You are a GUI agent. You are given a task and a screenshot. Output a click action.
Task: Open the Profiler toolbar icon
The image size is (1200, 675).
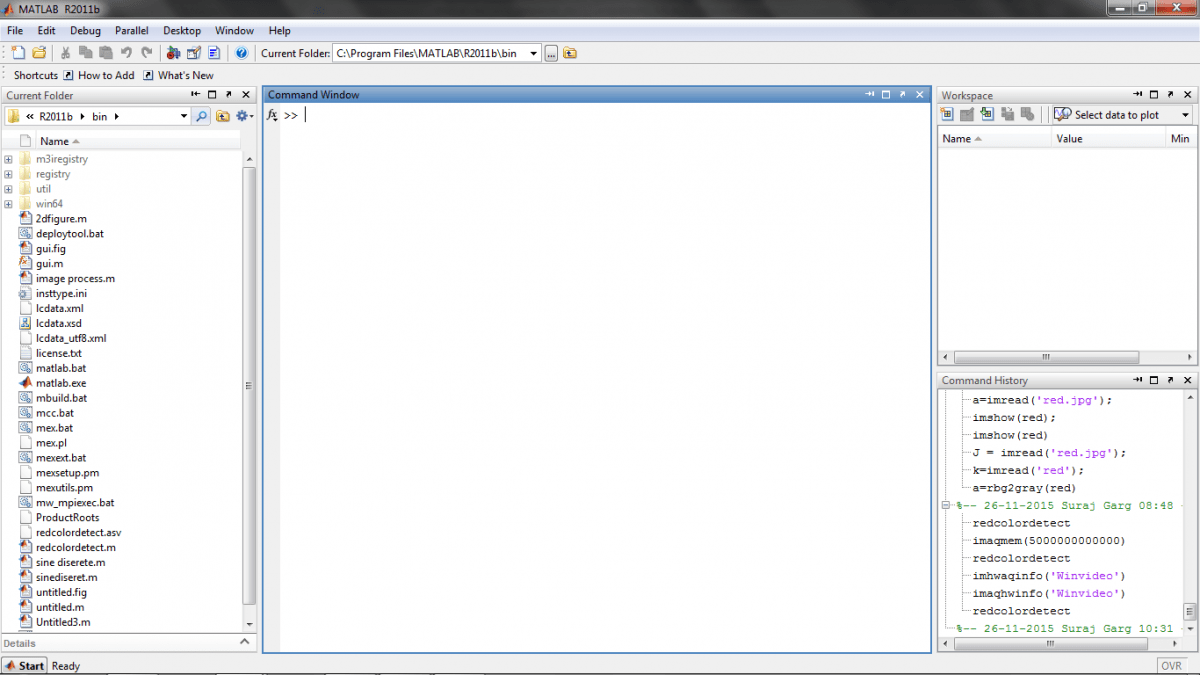pos(214,53)
